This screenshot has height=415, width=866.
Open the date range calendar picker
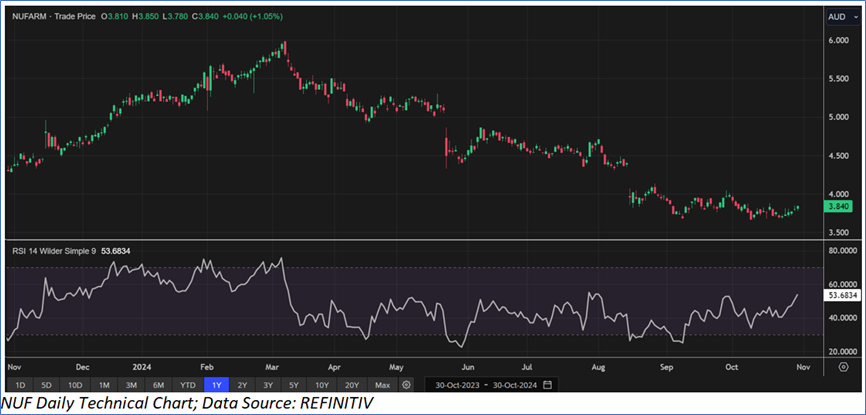[547, 385]
